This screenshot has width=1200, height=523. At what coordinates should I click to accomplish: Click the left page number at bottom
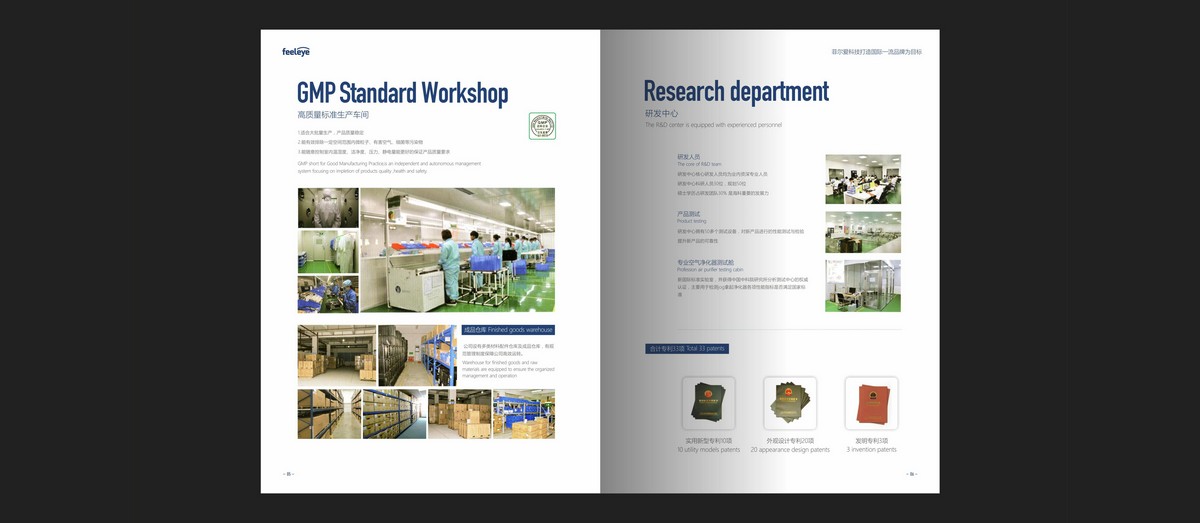point(288,474)
